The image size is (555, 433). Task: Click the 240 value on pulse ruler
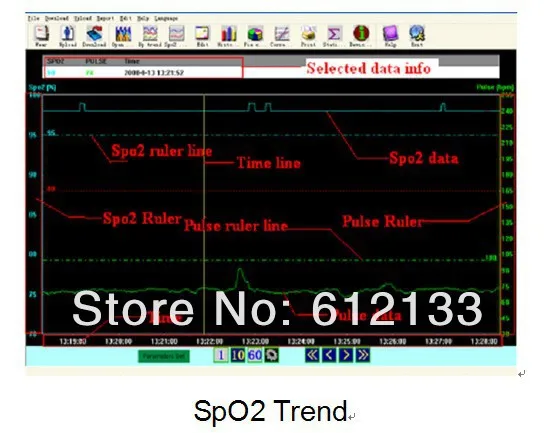(507, 111)
